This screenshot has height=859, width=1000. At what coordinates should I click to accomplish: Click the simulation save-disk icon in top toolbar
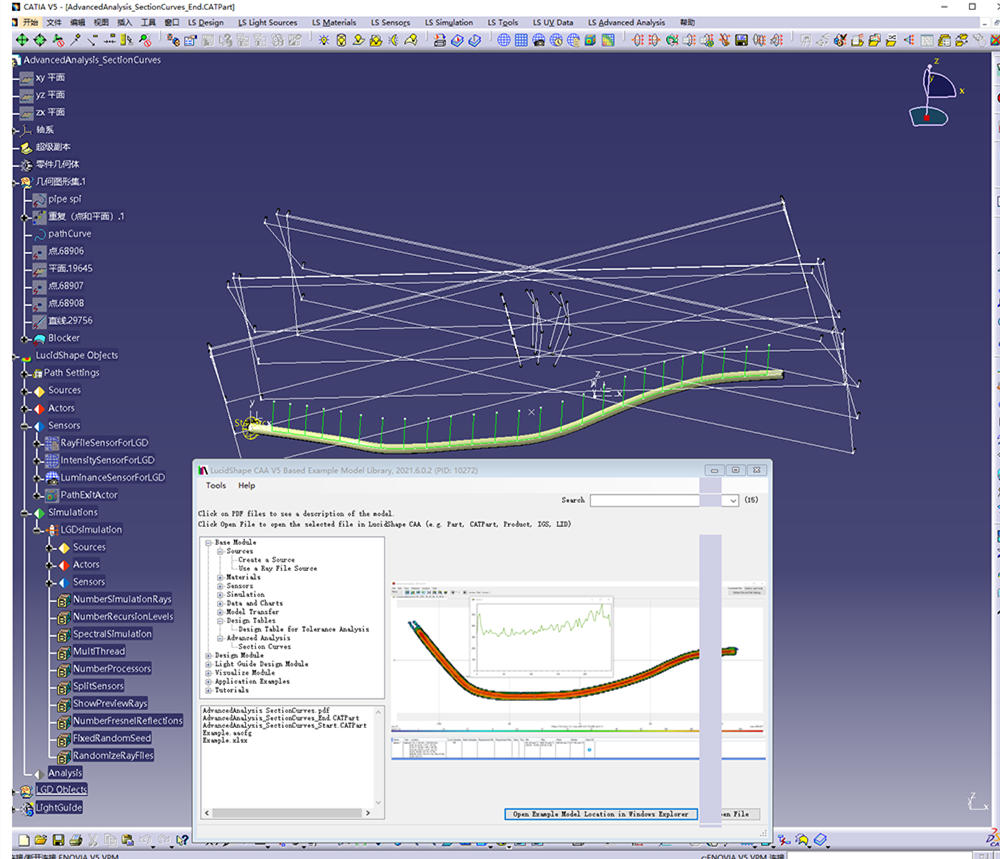(741, 40)
